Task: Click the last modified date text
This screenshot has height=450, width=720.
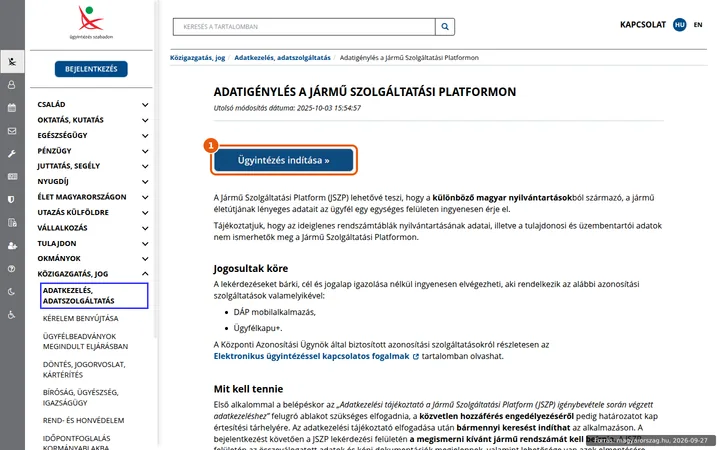Action: pyautogui.click(x=287, y=108)
